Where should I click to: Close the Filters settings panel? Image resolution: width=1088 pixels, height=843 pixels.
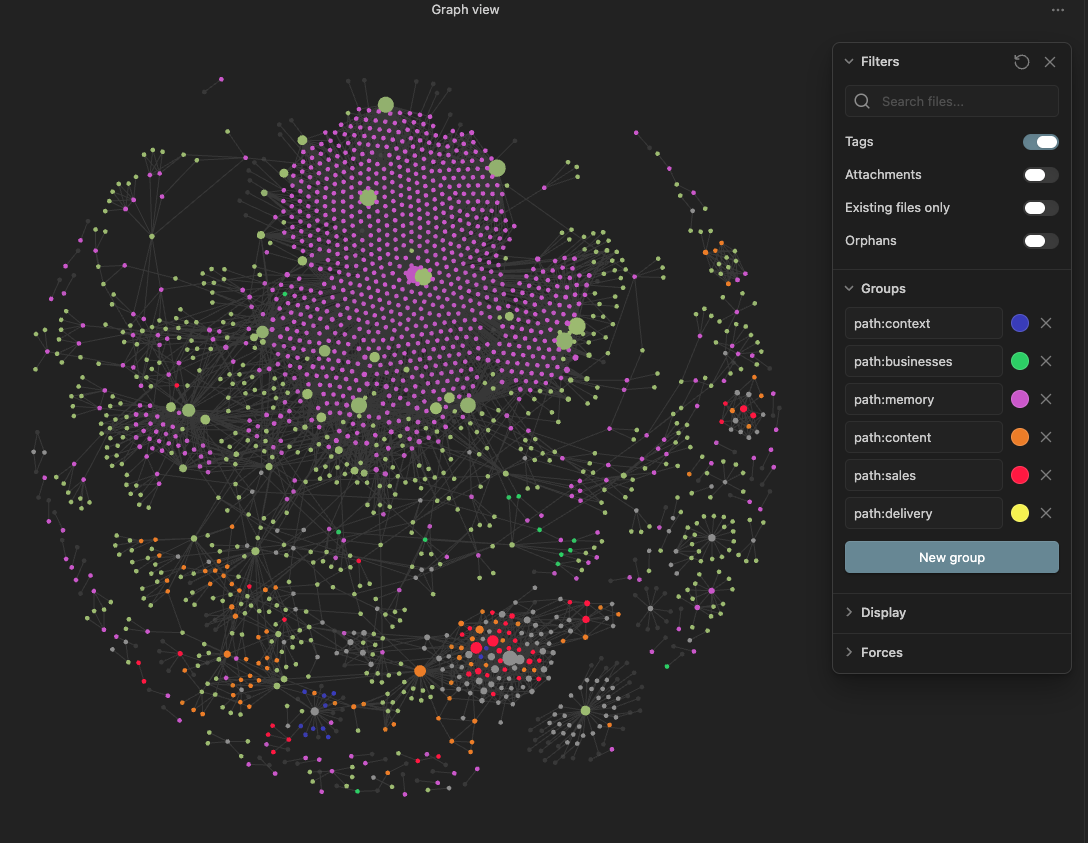[1050, 62]
